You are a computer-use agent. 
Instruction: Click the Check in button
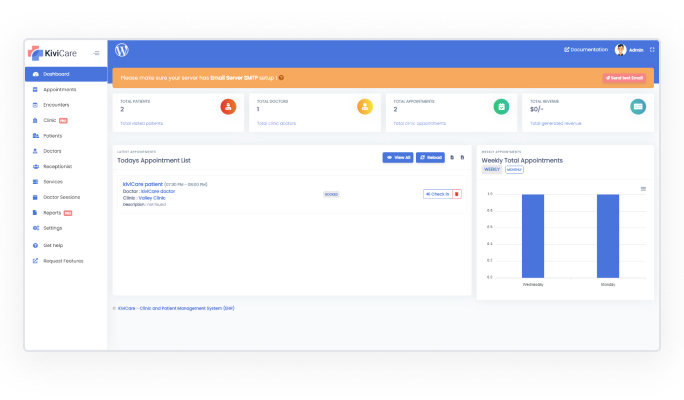(x=438, y=194)
